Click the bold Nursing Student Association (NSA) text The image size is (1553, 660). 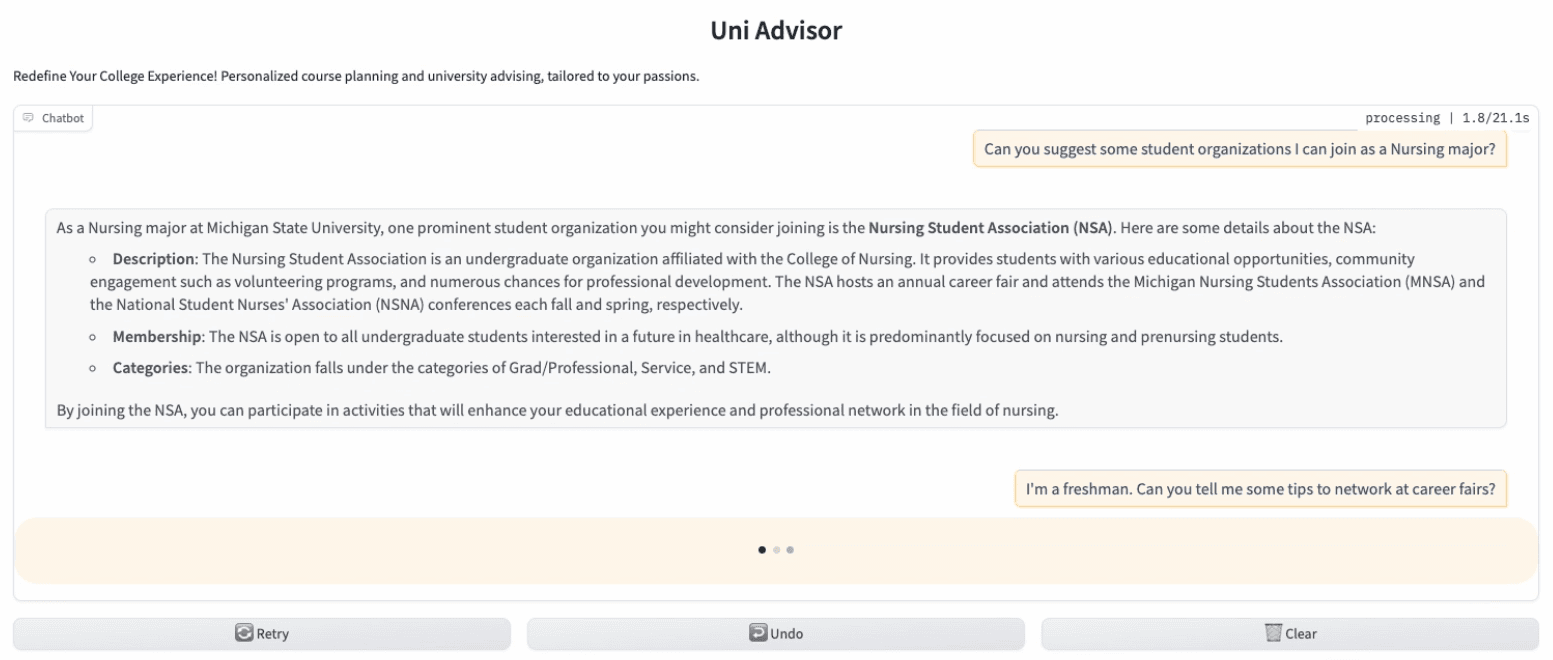pos(991,227)
